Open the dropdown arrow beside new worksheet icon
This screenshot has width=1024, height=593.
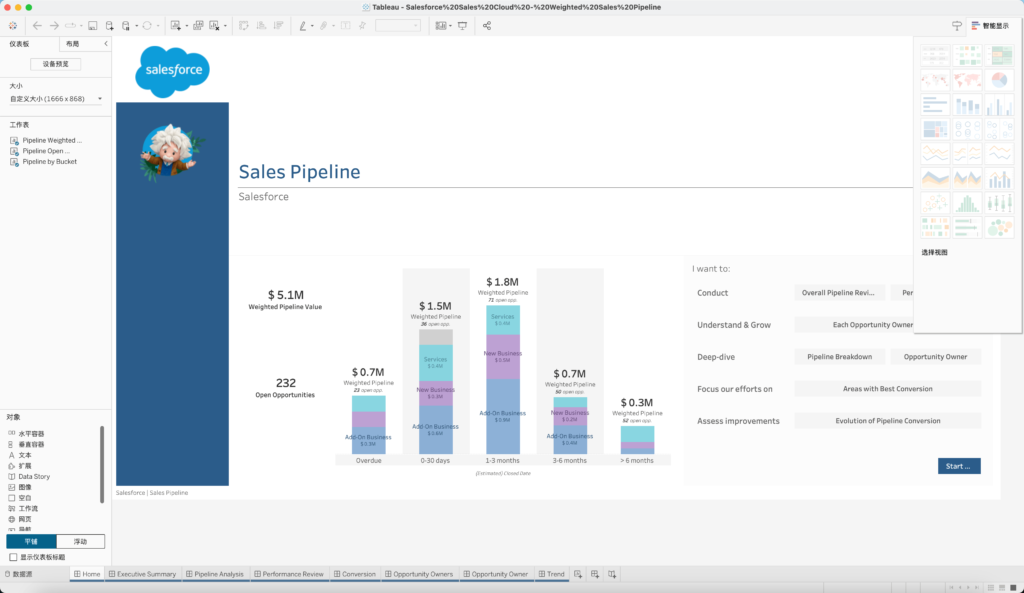[186, 26]
